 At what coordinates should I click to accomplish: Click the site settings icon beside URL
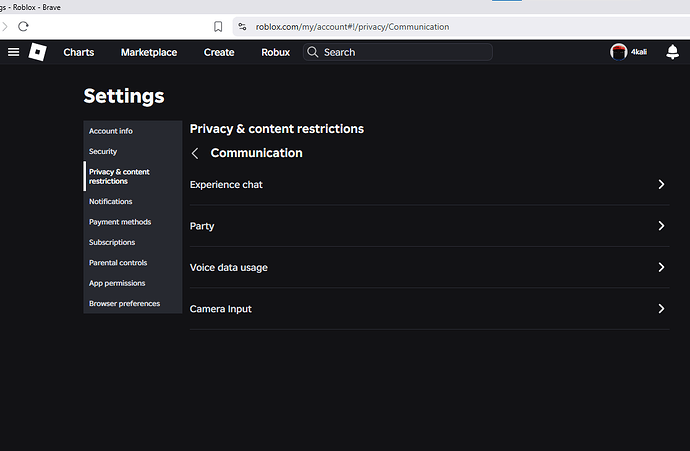click(x=241, y=27)
